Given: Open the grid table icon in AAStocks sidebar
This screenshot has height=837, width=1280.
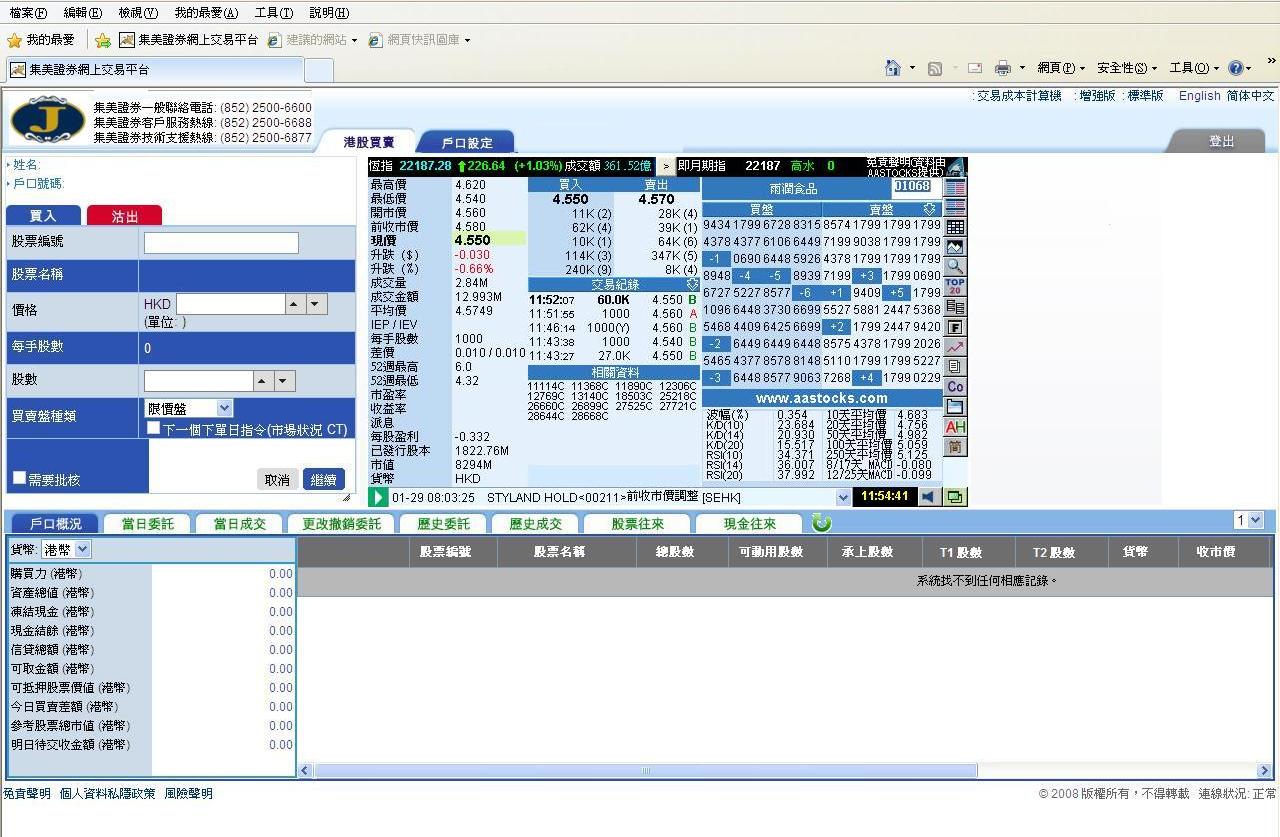Looking at the screenshot, I should pos(955,227).
